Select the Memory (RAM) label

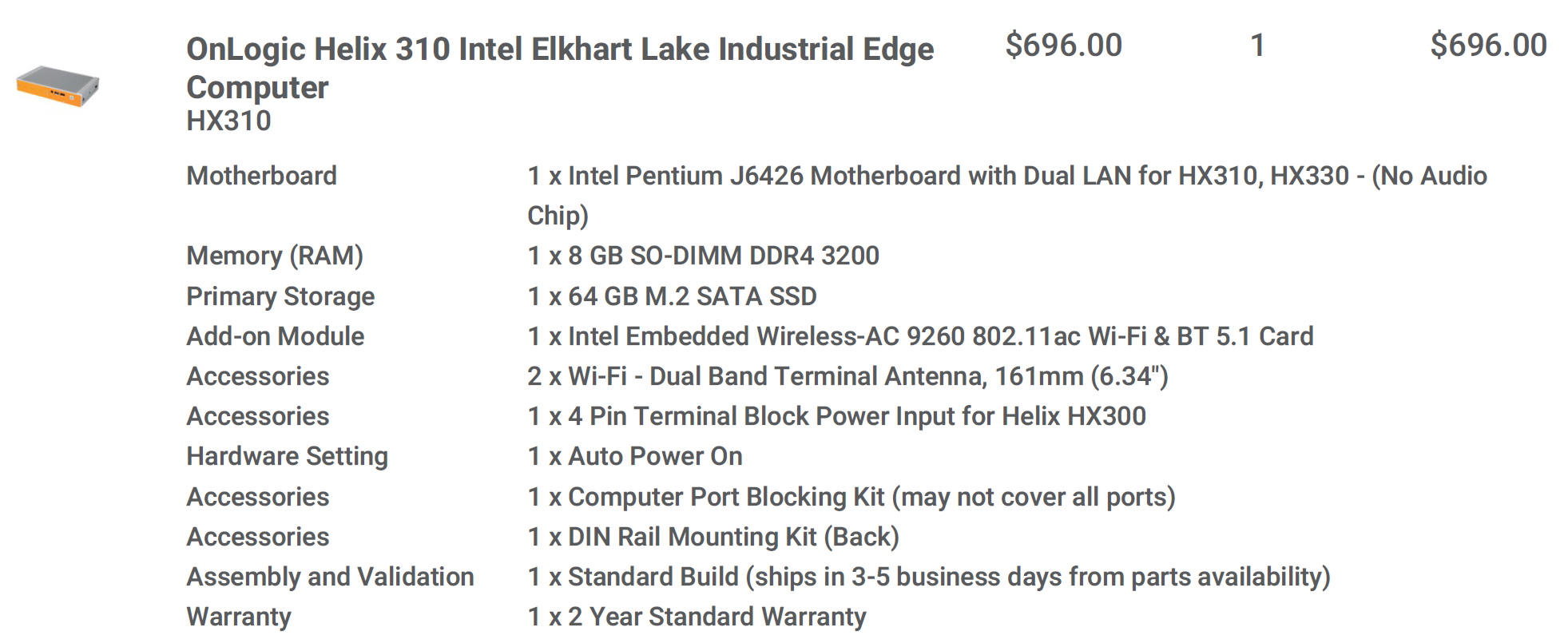275,256
